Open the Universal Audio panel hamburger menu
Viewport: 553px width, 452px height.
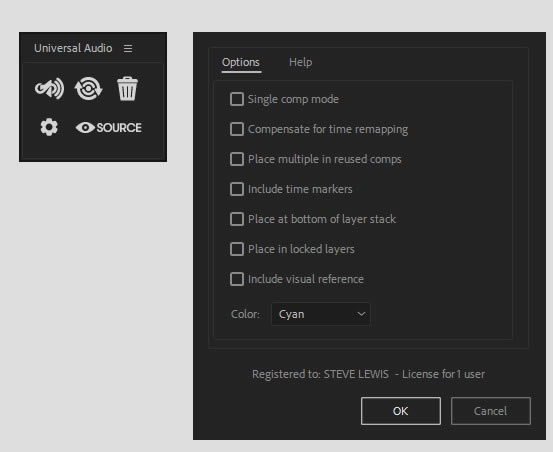(128, 48)
